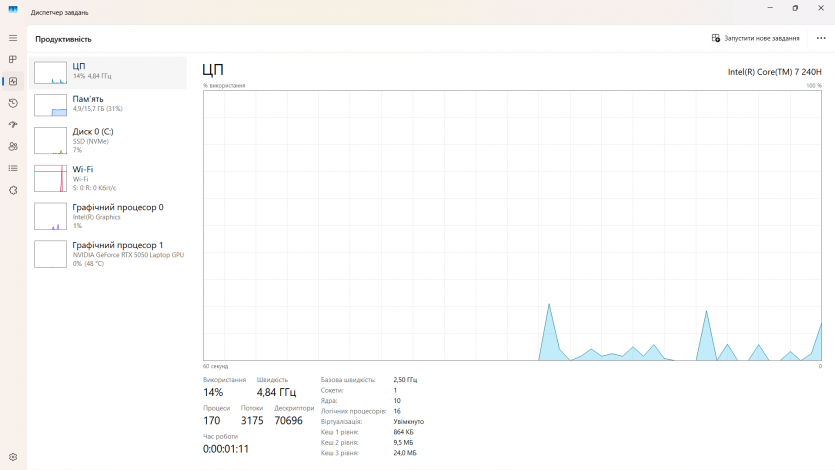Select Графічний процесор 0 Intel Graphics
The width and height of the screenshot is (835, 470).
click(108, 216)
